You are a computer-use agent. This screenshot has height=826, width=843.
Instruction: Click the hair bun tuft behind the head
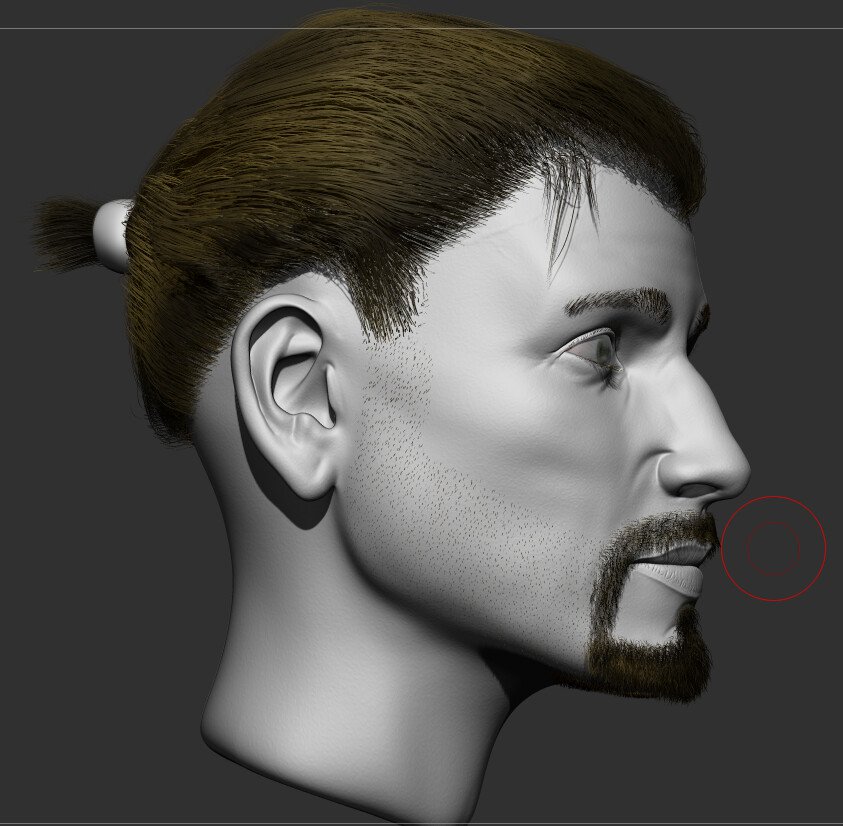pos(65,233)
